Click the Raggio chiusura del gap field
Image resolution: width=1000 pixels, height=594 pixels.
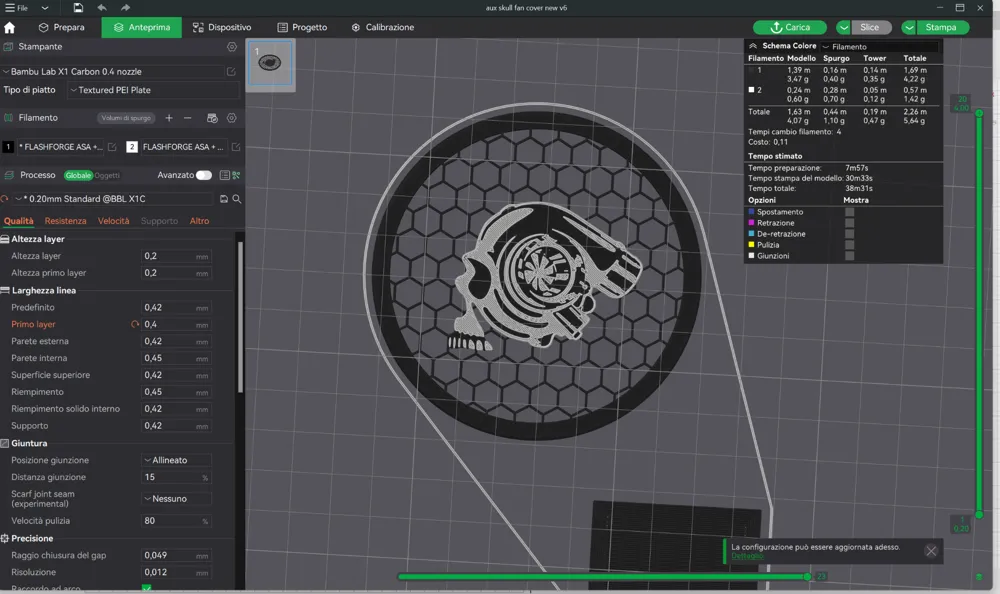[x=176, y=555]
